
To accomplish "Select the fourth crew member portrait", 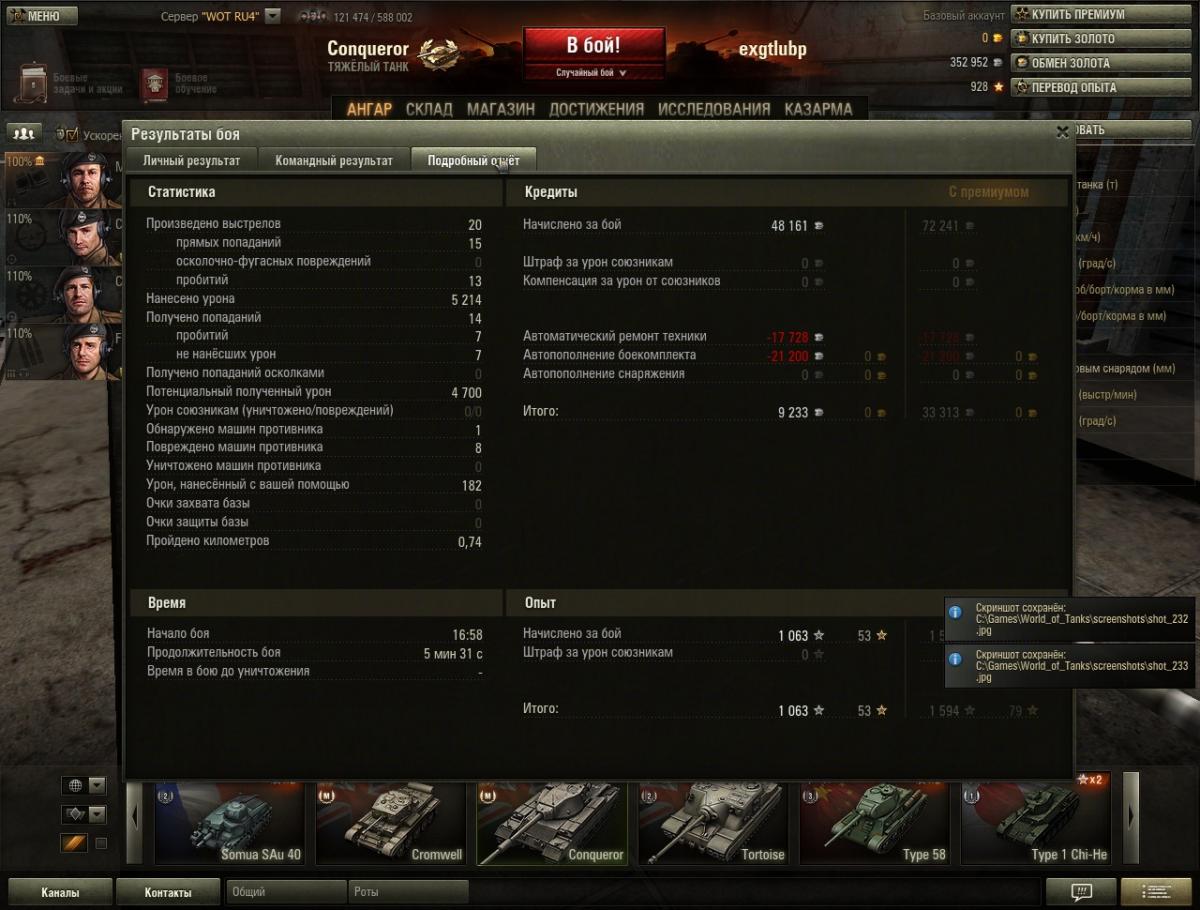I will pos(62,352).
